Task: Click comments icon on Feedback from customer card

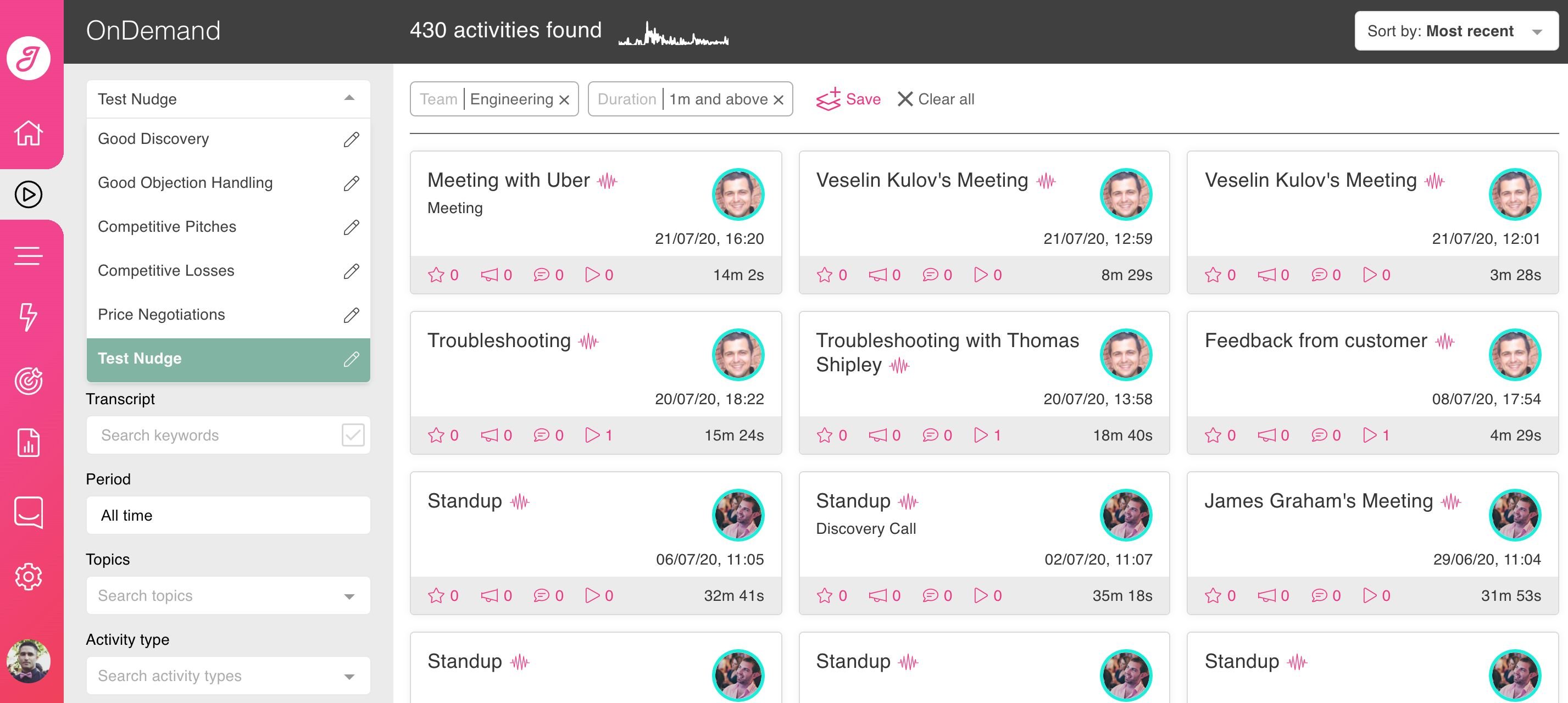Action: tap(1319, 435)
